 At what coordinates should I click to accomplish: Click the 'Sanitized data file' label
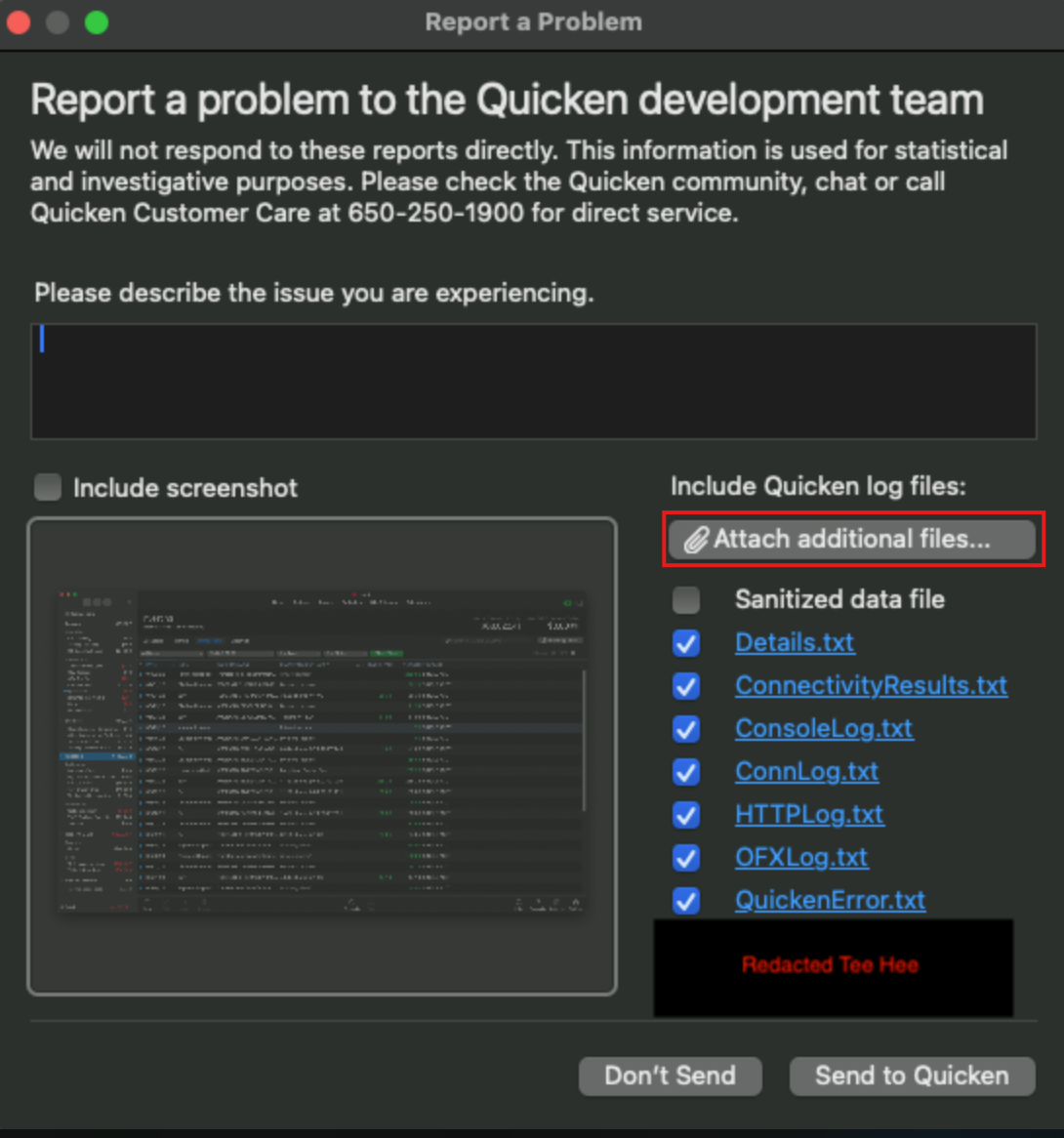click(x=839, y=599)
